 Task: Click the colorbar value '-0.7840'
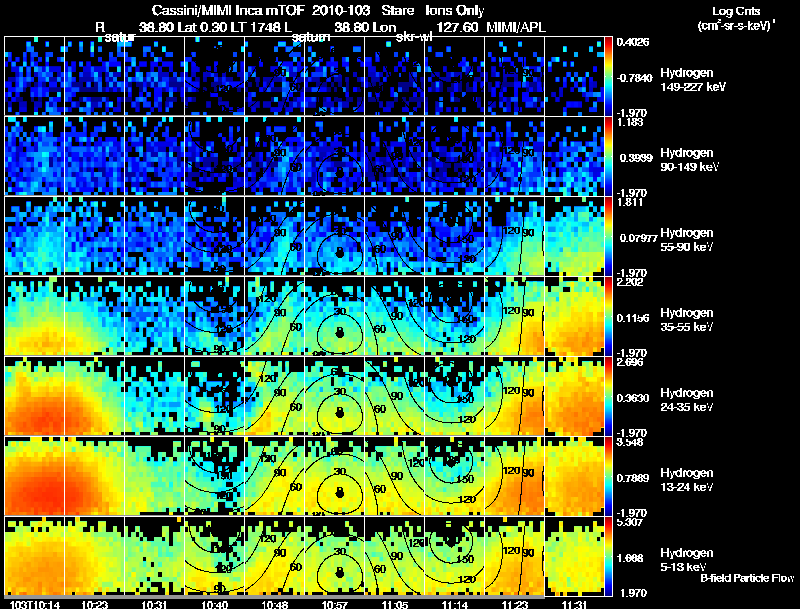634,78
